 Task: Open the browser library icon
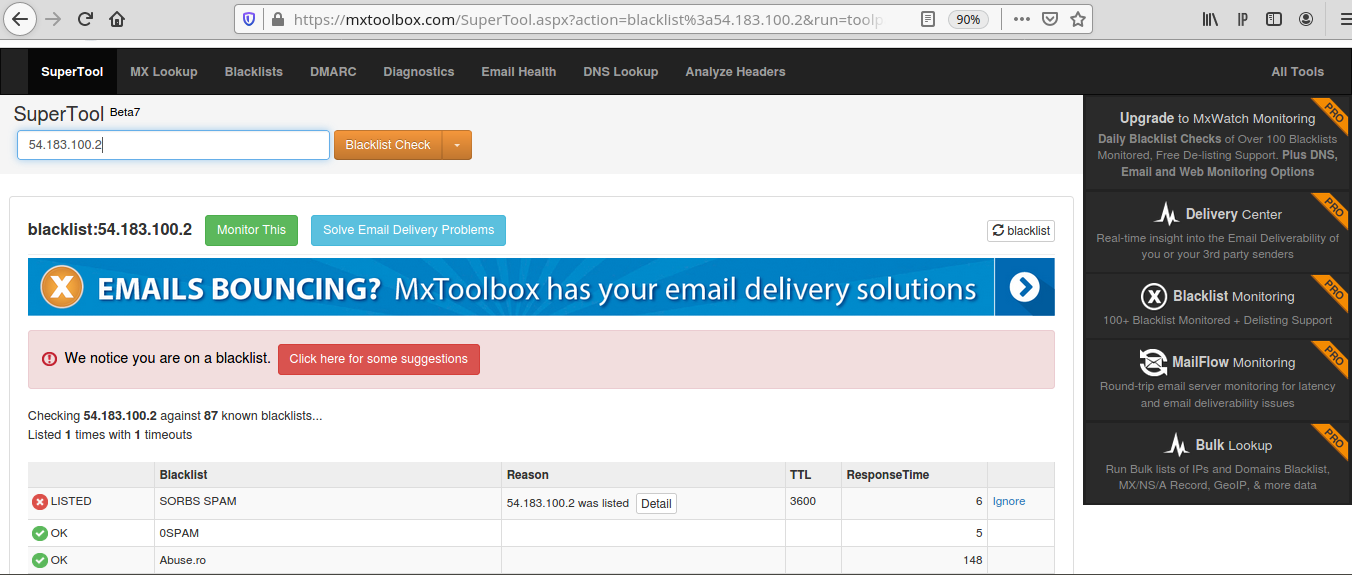click(x=1210, y=19)
